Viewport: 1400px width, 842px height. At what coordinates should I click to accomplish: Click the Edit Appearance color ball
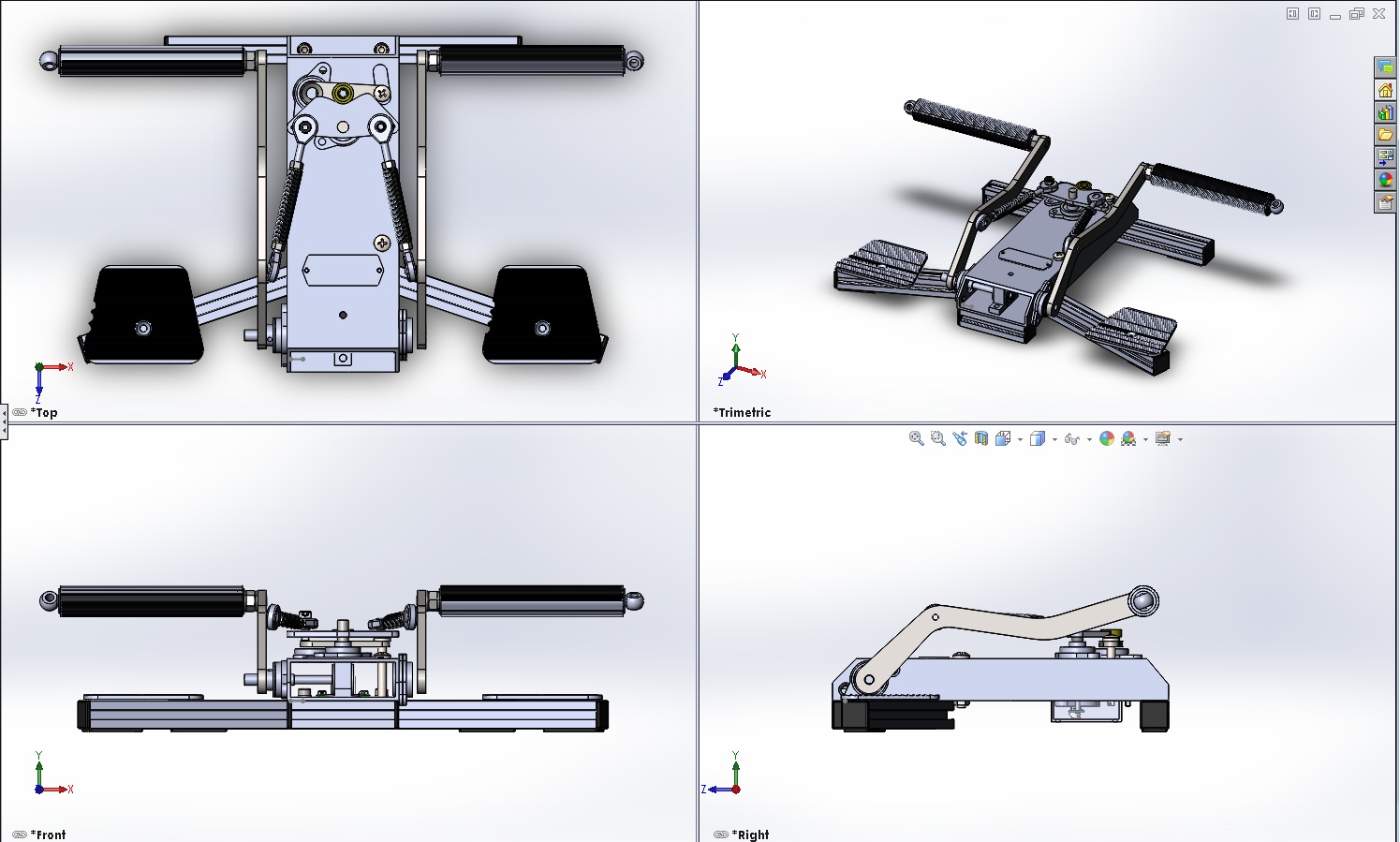click(x=1107, y=438)
